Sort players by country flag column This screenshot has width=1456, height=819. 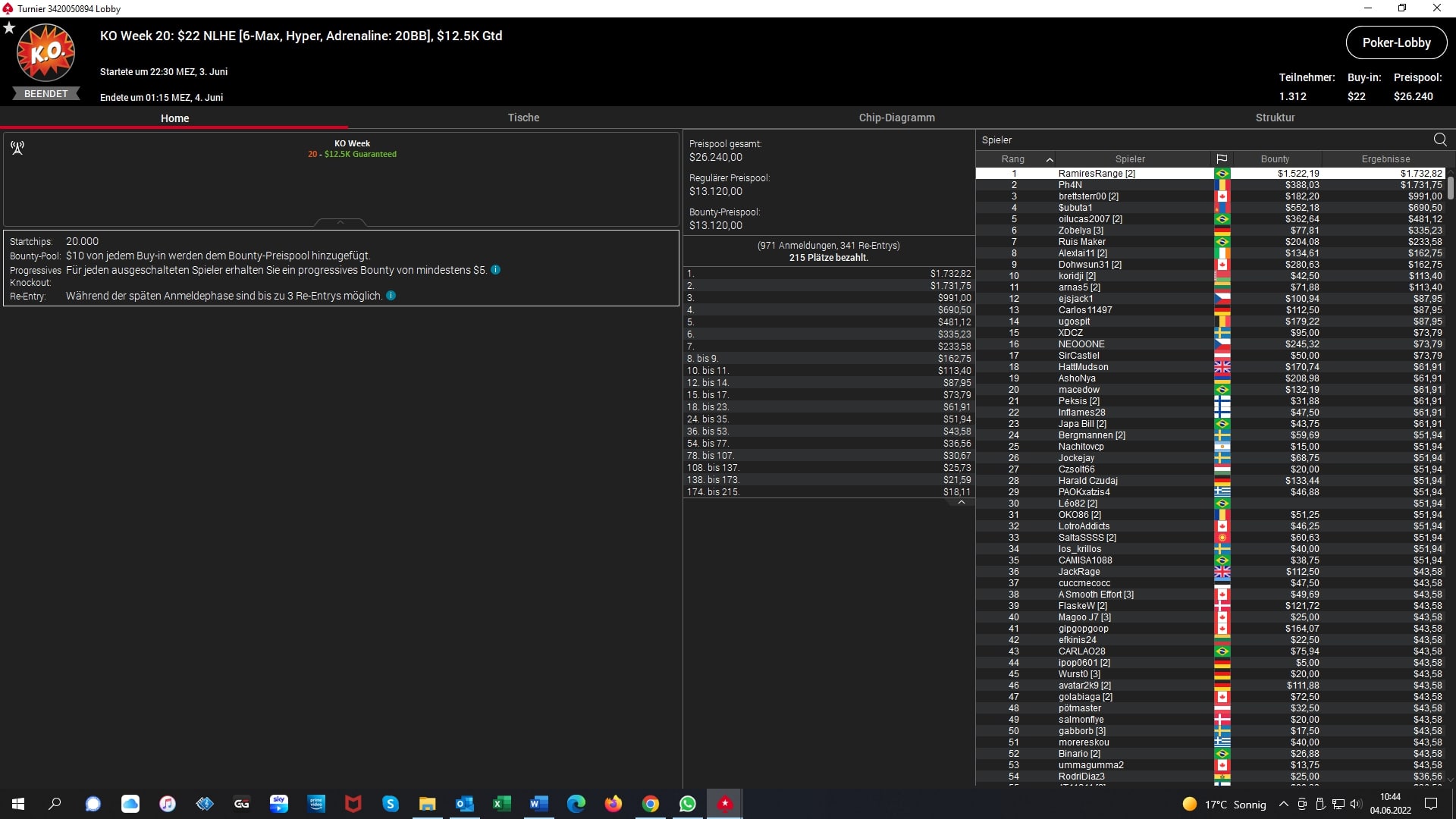tap(1221, 159)
